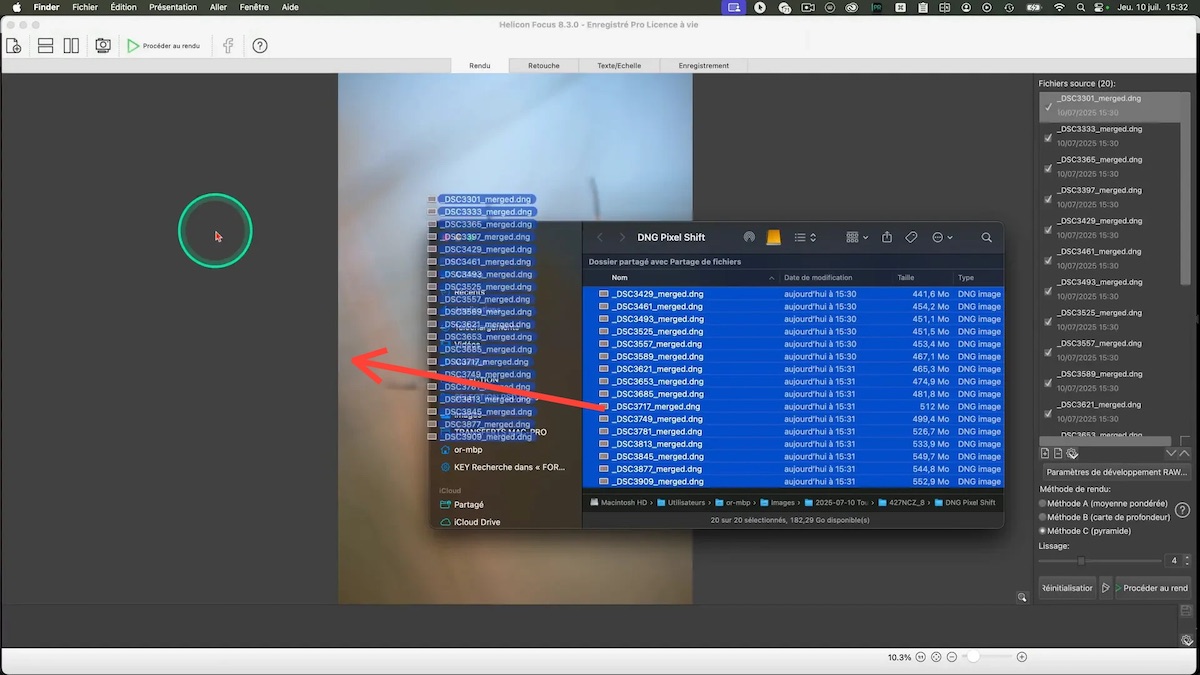Select Méthode A (moyenne pondérée)
The width and height of the screenshot is (1200, 675).
(x=1103, y=503)
